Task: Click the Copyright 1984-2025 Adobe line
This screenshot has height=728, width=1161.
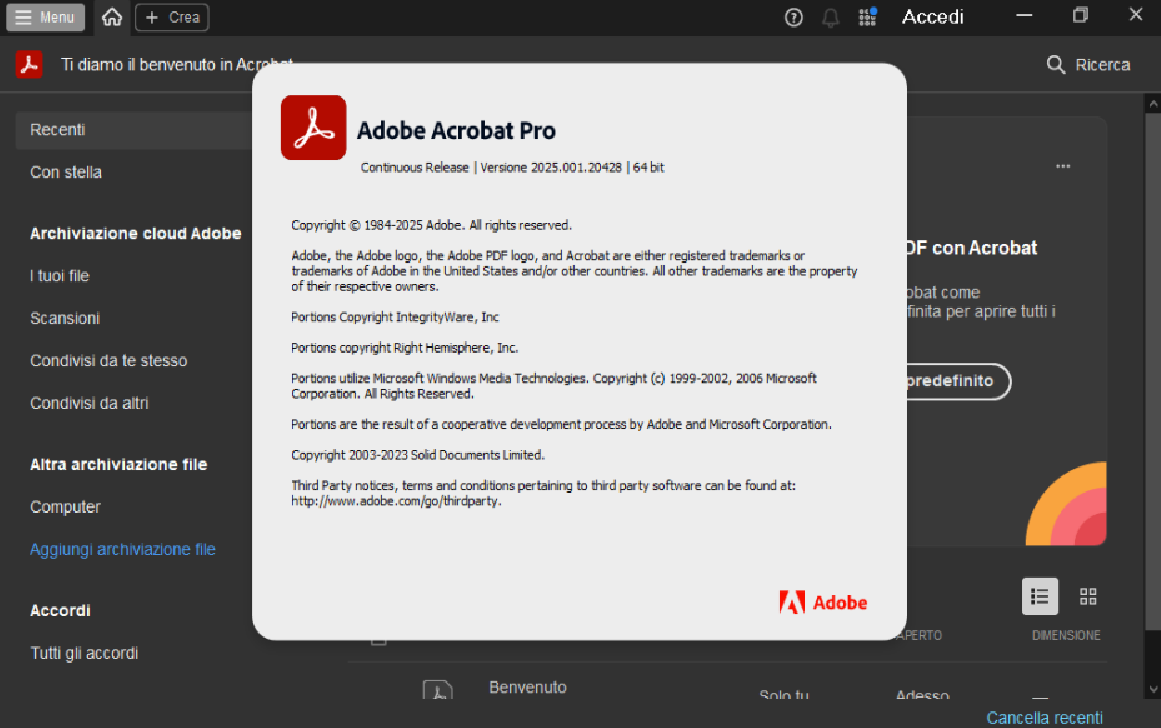Action: tap(431, 225)
